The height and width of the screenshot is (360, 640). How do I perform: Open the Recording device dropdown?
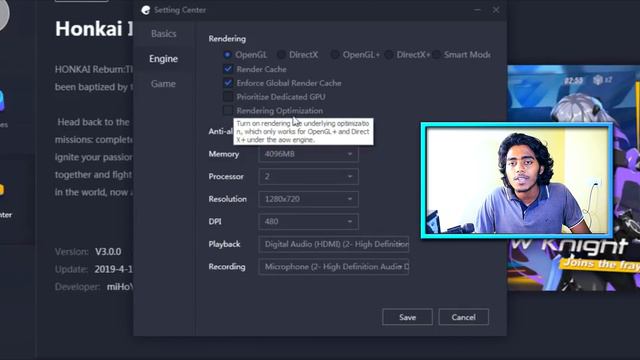[334, 267]
